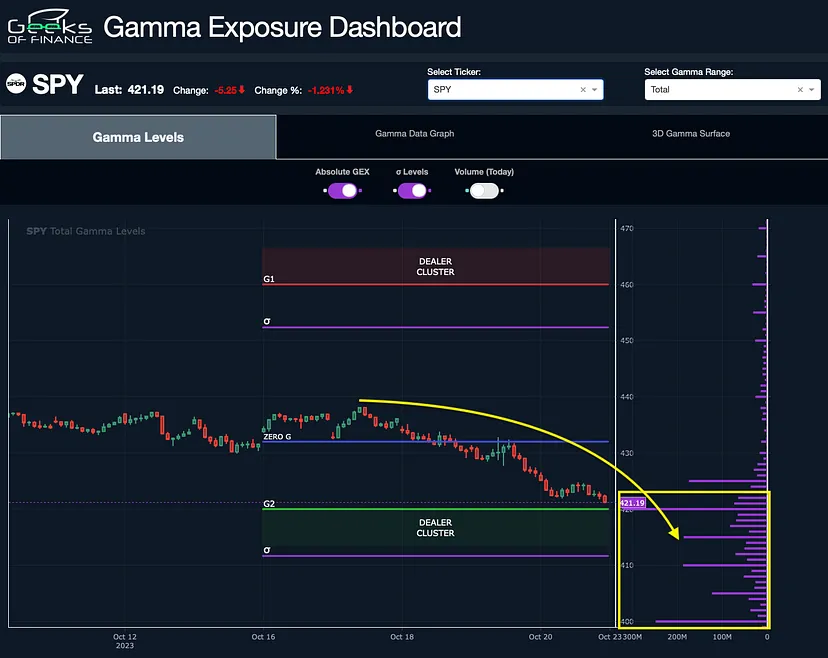Enable the Volume (Today) toggle
Screen dimensions: 828x658
(x=484, y=189)
